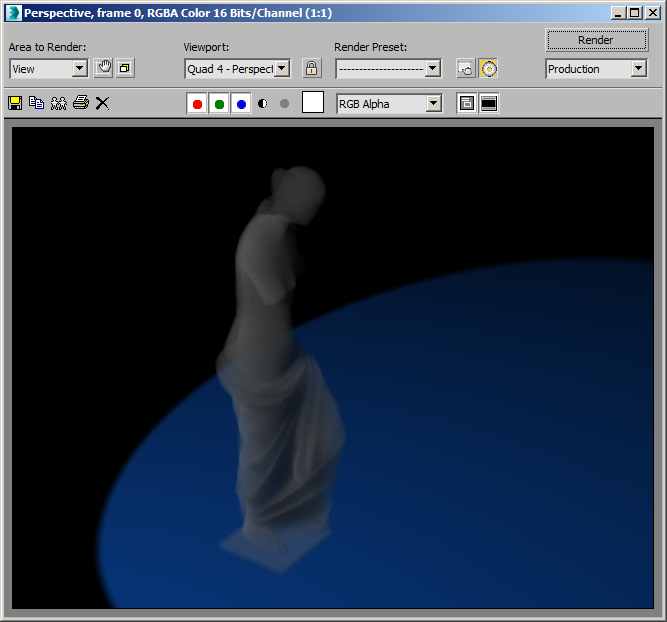Print the rendered image
This screenshot has width=667, height=622.
tap(81, 103)
